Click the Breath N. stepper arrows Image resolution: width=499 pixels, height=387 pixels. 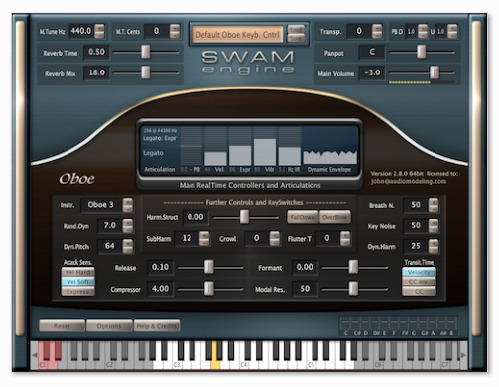pos(433,205)
